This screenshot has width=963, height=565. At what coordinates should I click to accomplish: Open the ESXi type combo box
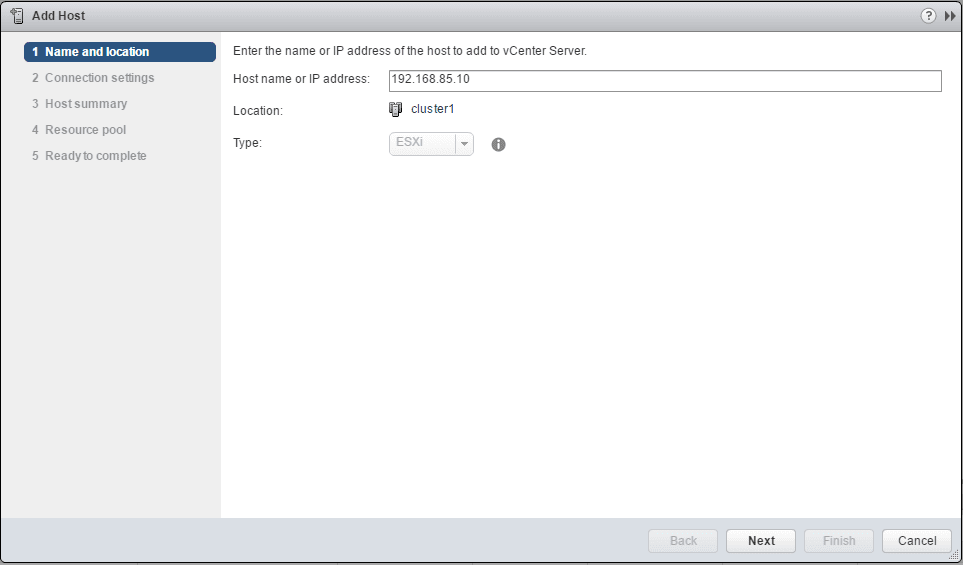coord(422,143)
